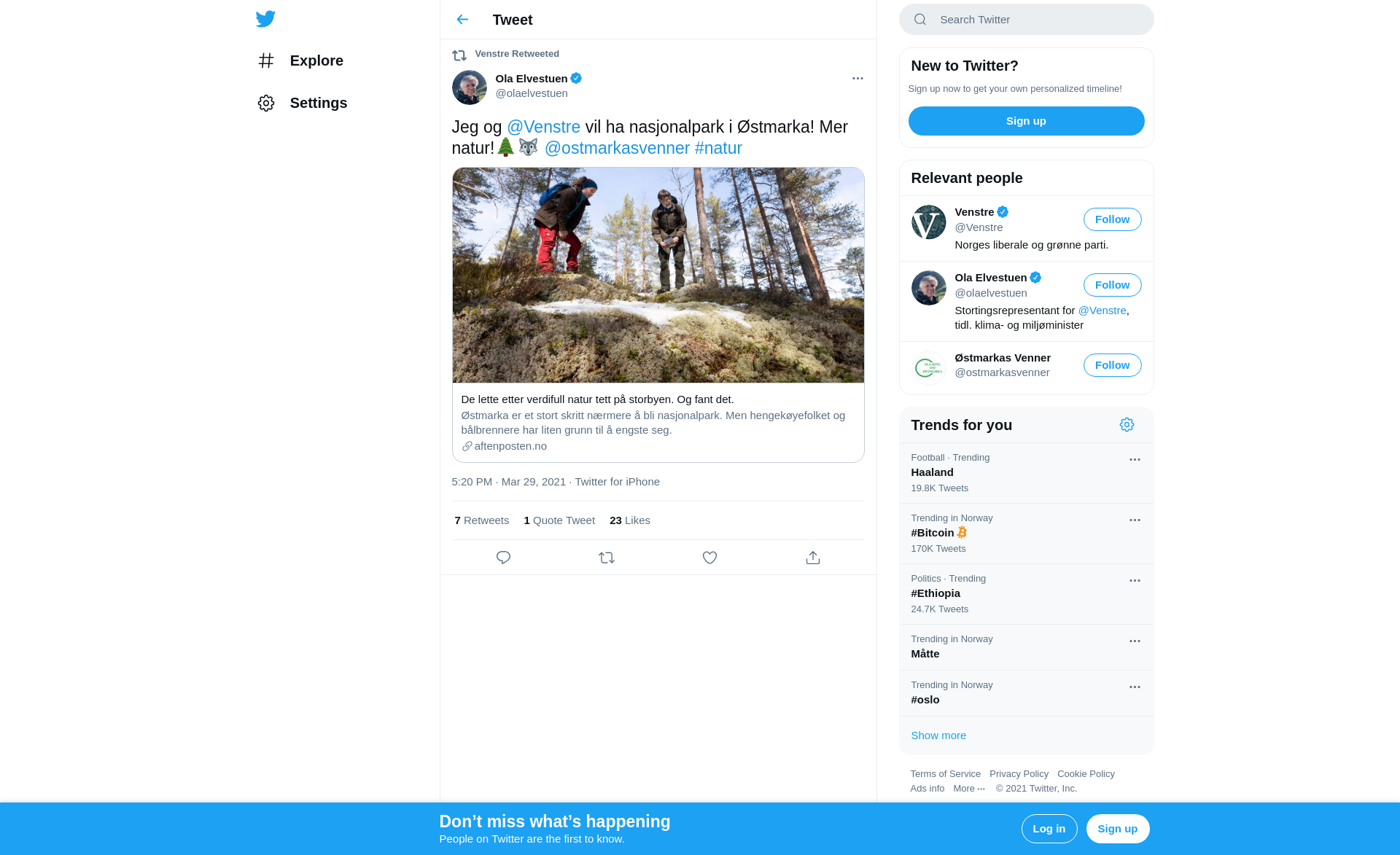
Task: Click the magnifier search icon
Action: pos(920,20)
